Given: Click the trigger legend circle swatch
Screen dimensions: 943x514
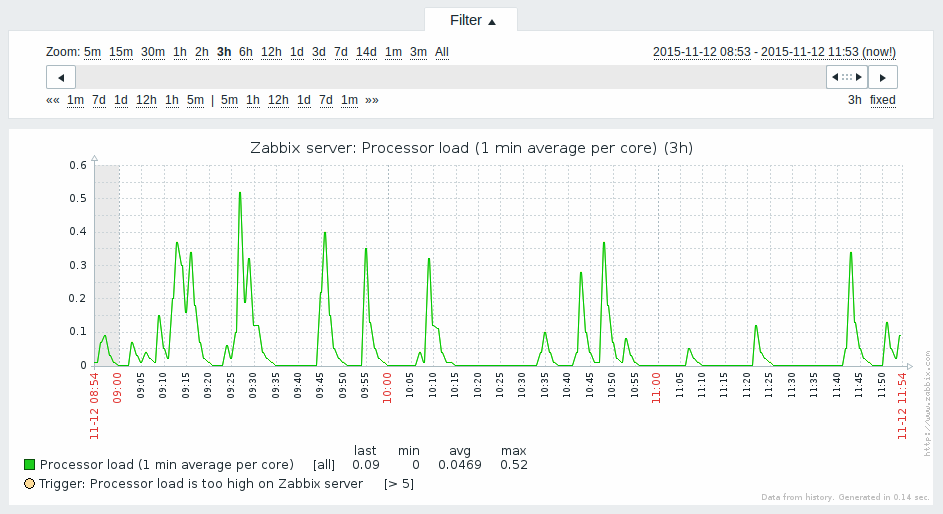Looking at the screenshot, I should coord(29,483).
